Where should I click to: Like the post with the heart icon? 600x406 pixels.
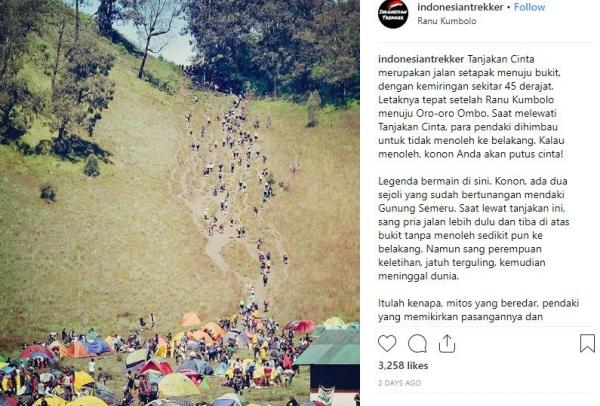387,343
